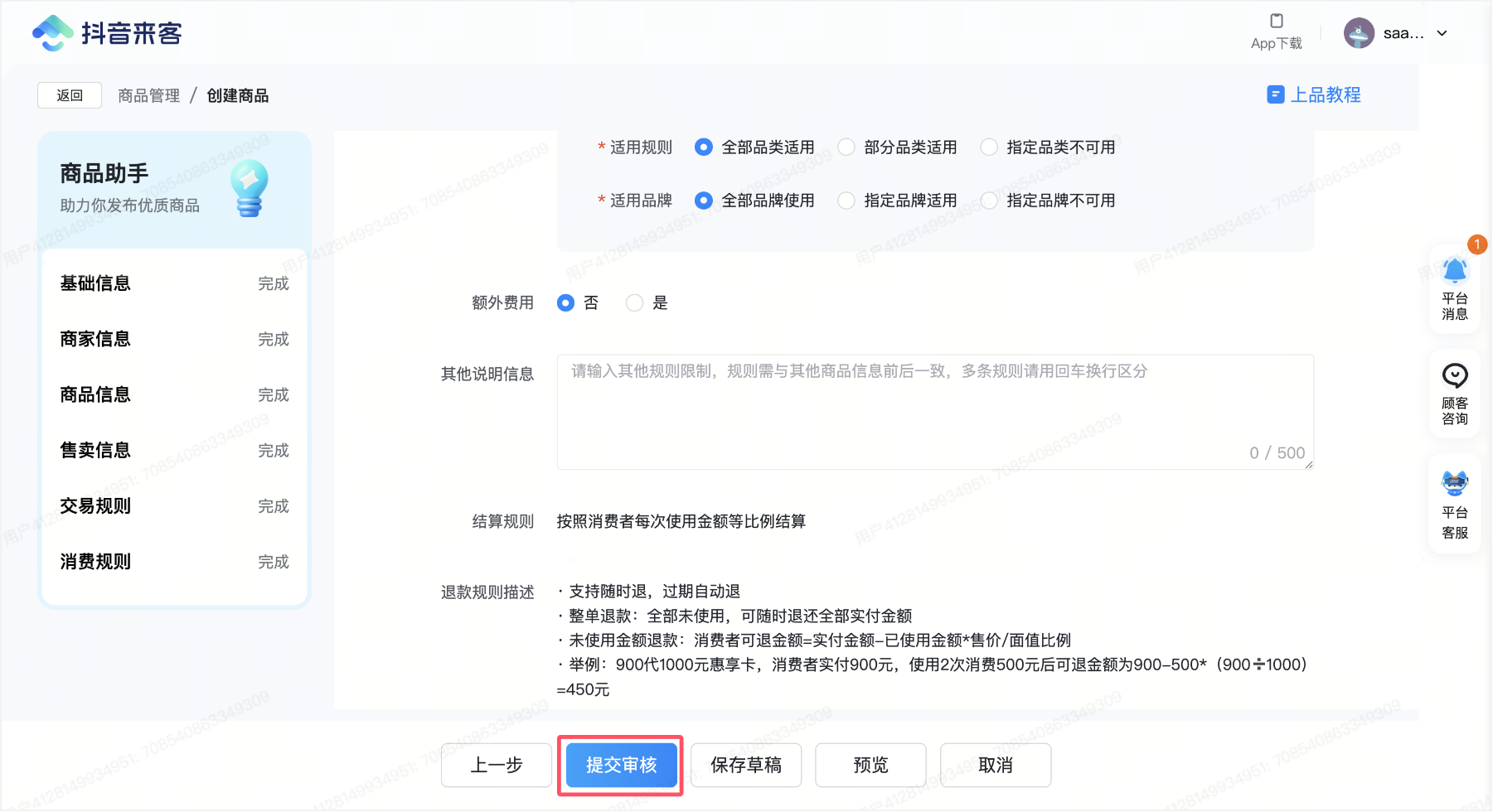Viewport: 1493px width, 812px height.
Task: Switch to the 交易规则 section
Action: point(95,505)
